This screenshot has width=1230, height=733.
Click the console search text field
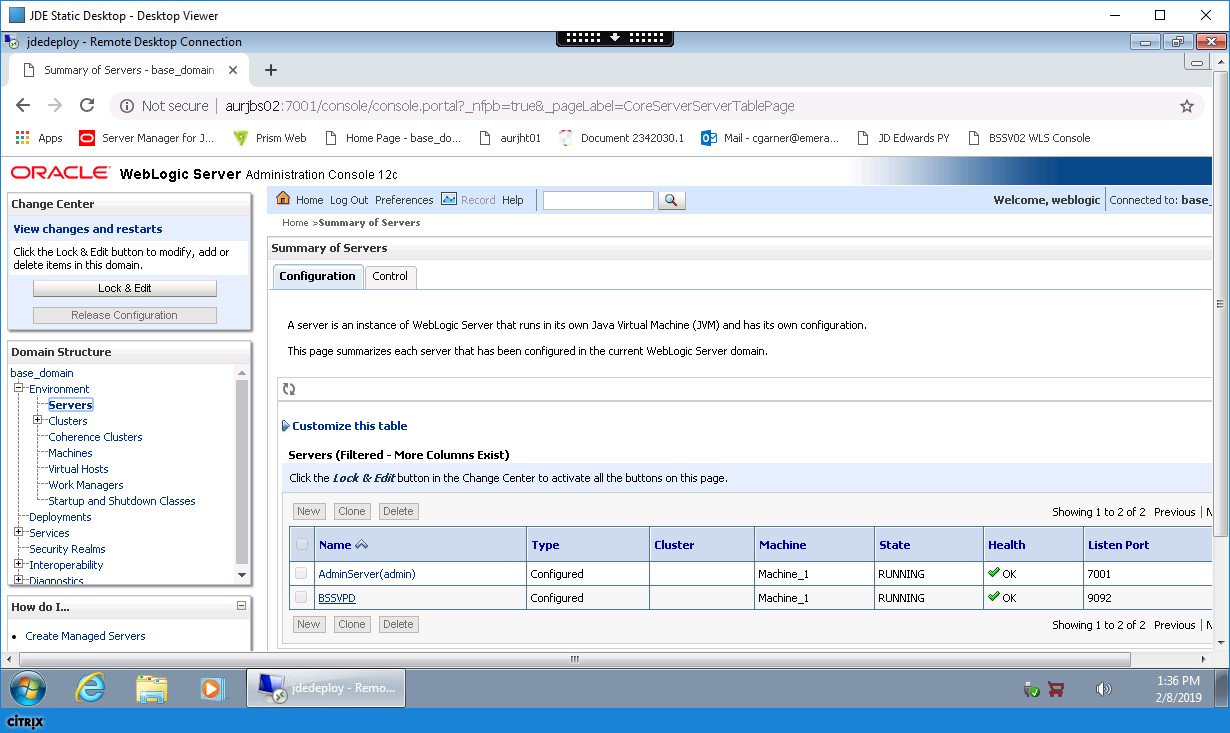[x=598, y=200]
